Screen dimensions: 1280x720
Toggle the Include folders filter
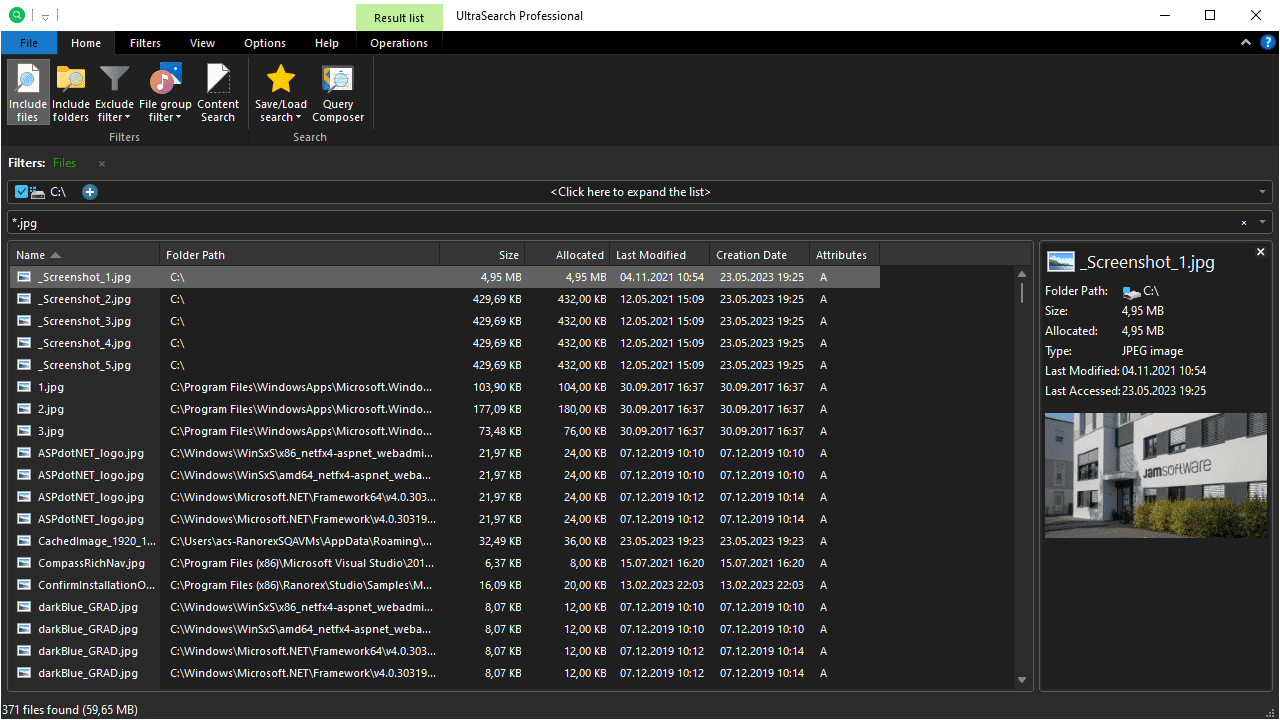(x=71, y=92)
